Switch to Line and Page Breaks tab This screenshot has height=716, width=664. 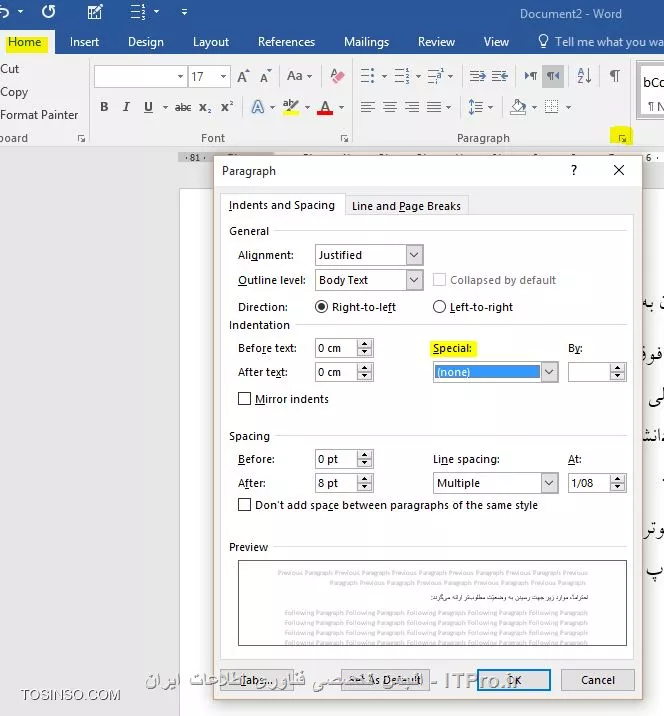pyautogui.click(x=406, y=206)
